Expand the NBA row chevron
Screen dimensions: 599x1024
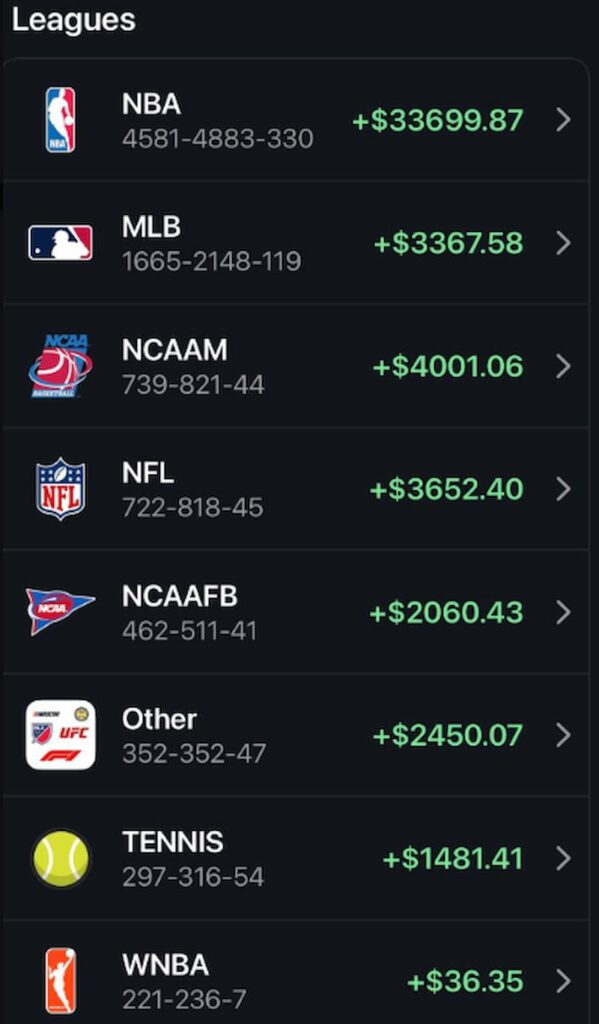[x=565, y=121]
